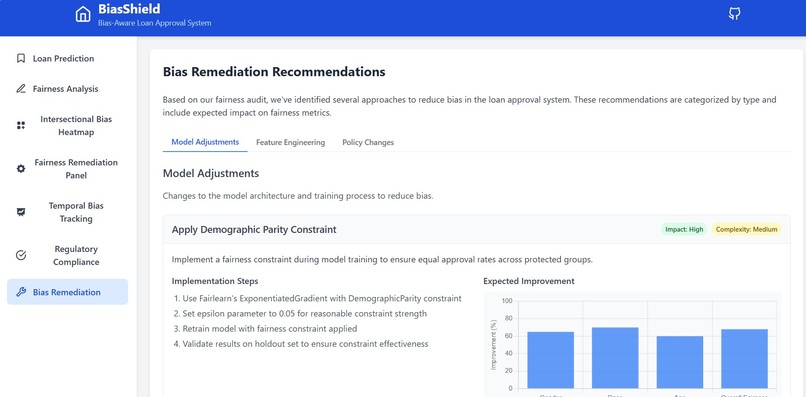Select Bias Remediation sidebar item
Image resolution: width=806 pixels, height=397 pixels.
67,292
